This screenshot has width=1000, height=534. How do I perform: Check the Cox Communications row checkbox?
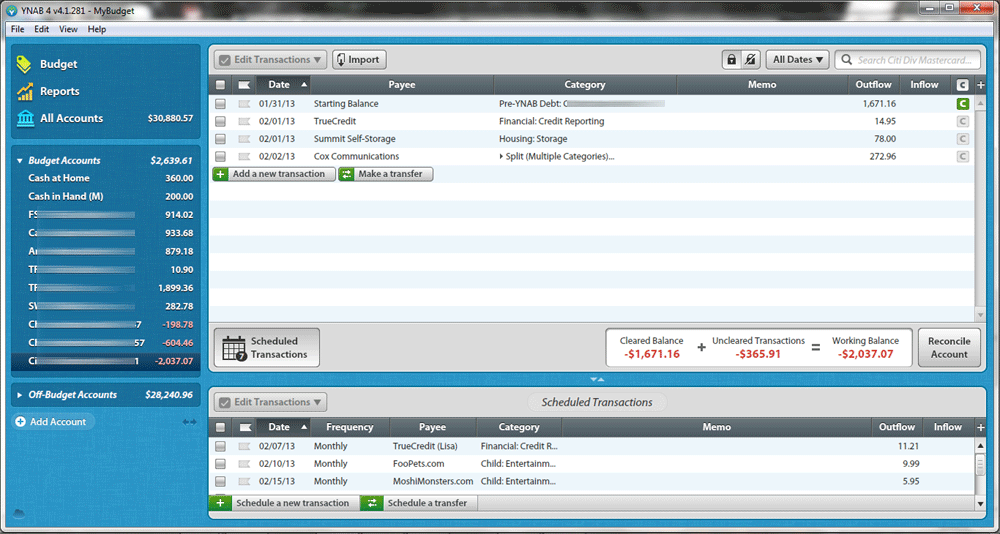(220, 156)
